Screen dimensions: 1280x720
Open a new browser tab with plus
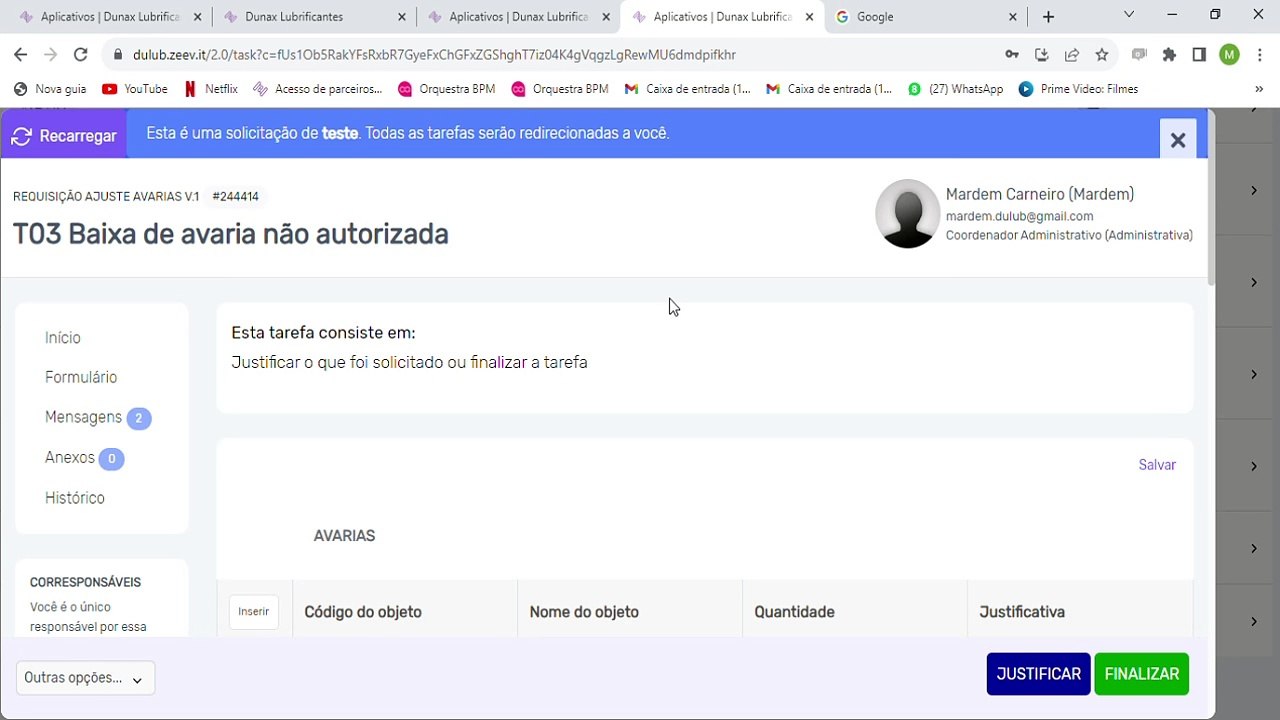click(x=1048, y=17)
